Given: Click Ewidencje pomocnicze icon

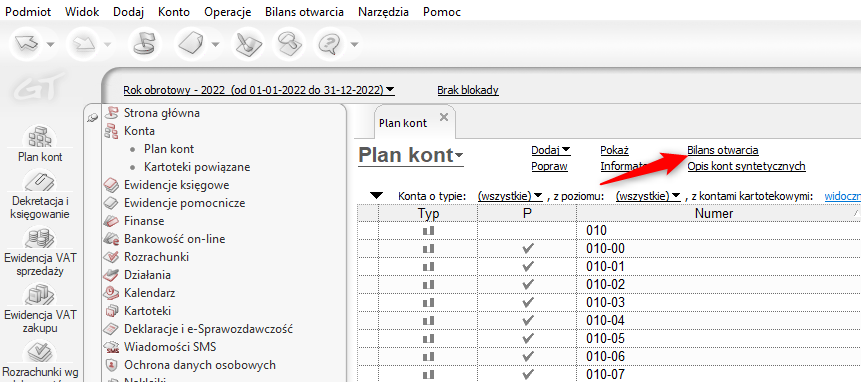Looking at the screenshot, I should click(111, 203).
